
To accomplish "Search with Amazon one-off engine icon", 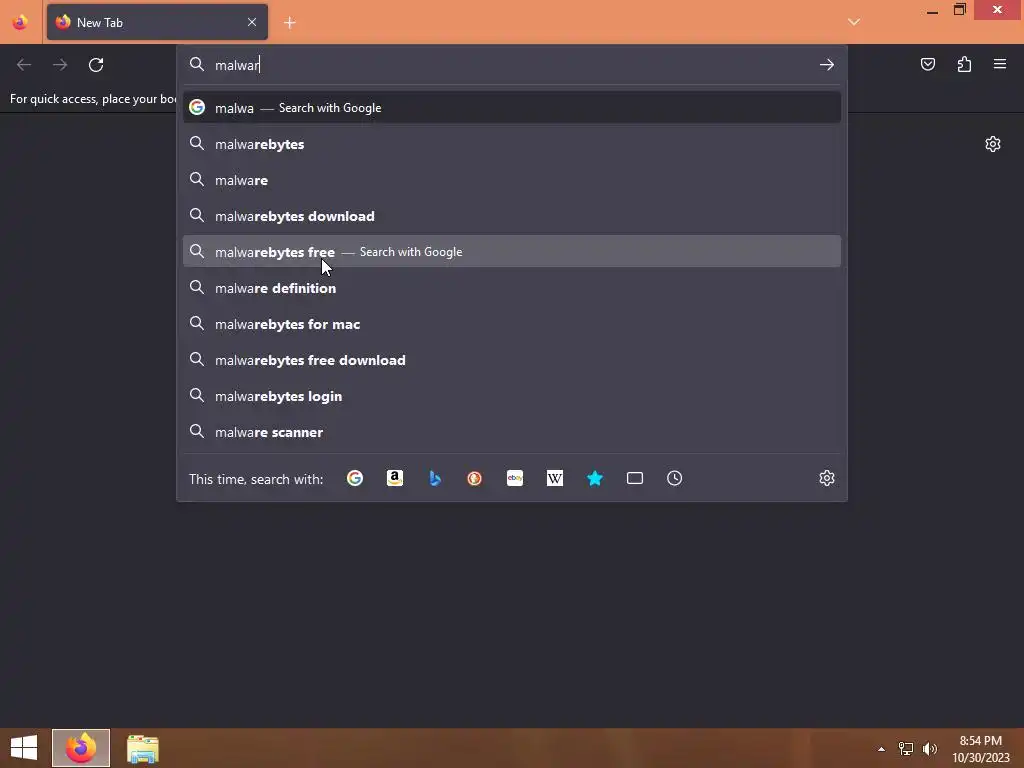I will coord(394,478).
